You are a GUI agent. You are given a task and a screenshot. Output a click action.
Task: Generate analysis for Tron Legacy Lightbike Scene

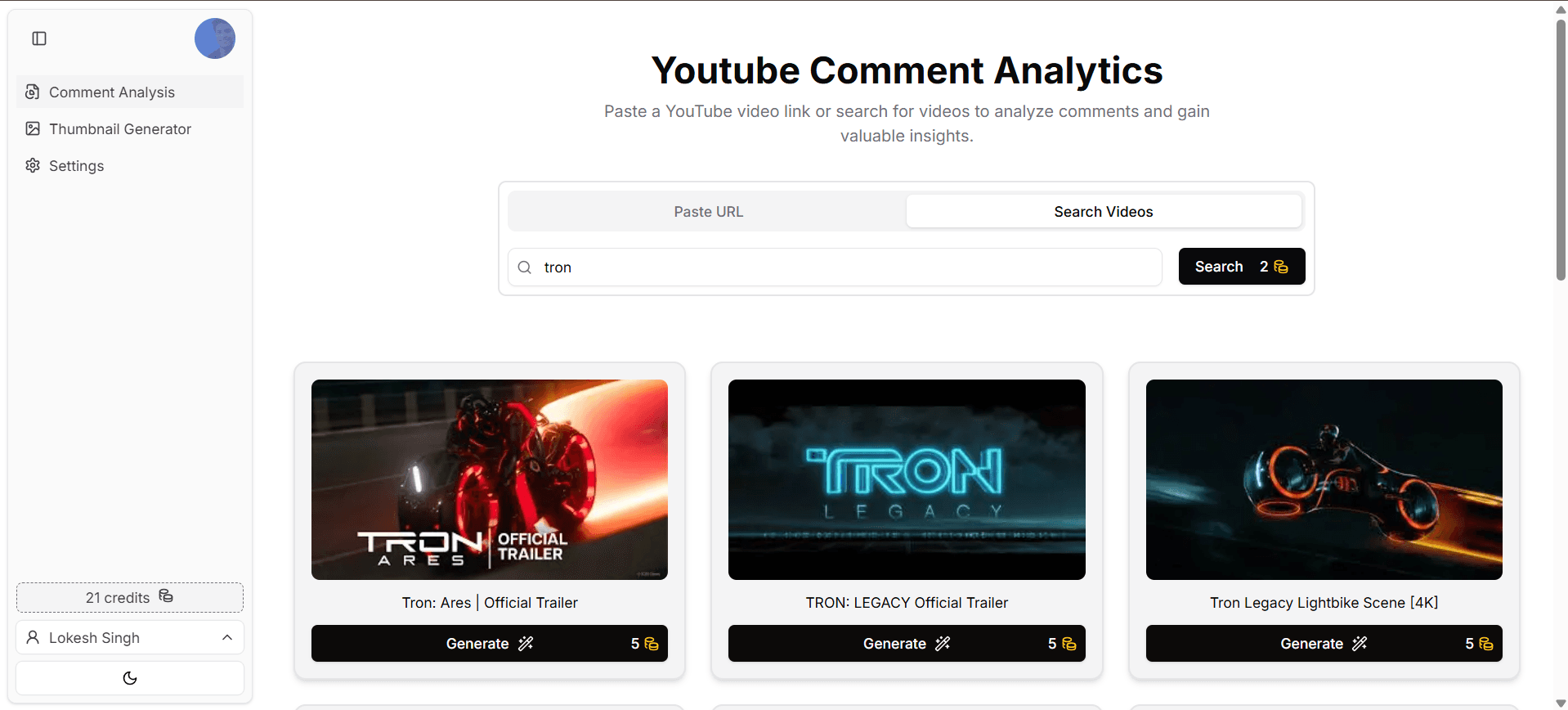coord(1323,644)
